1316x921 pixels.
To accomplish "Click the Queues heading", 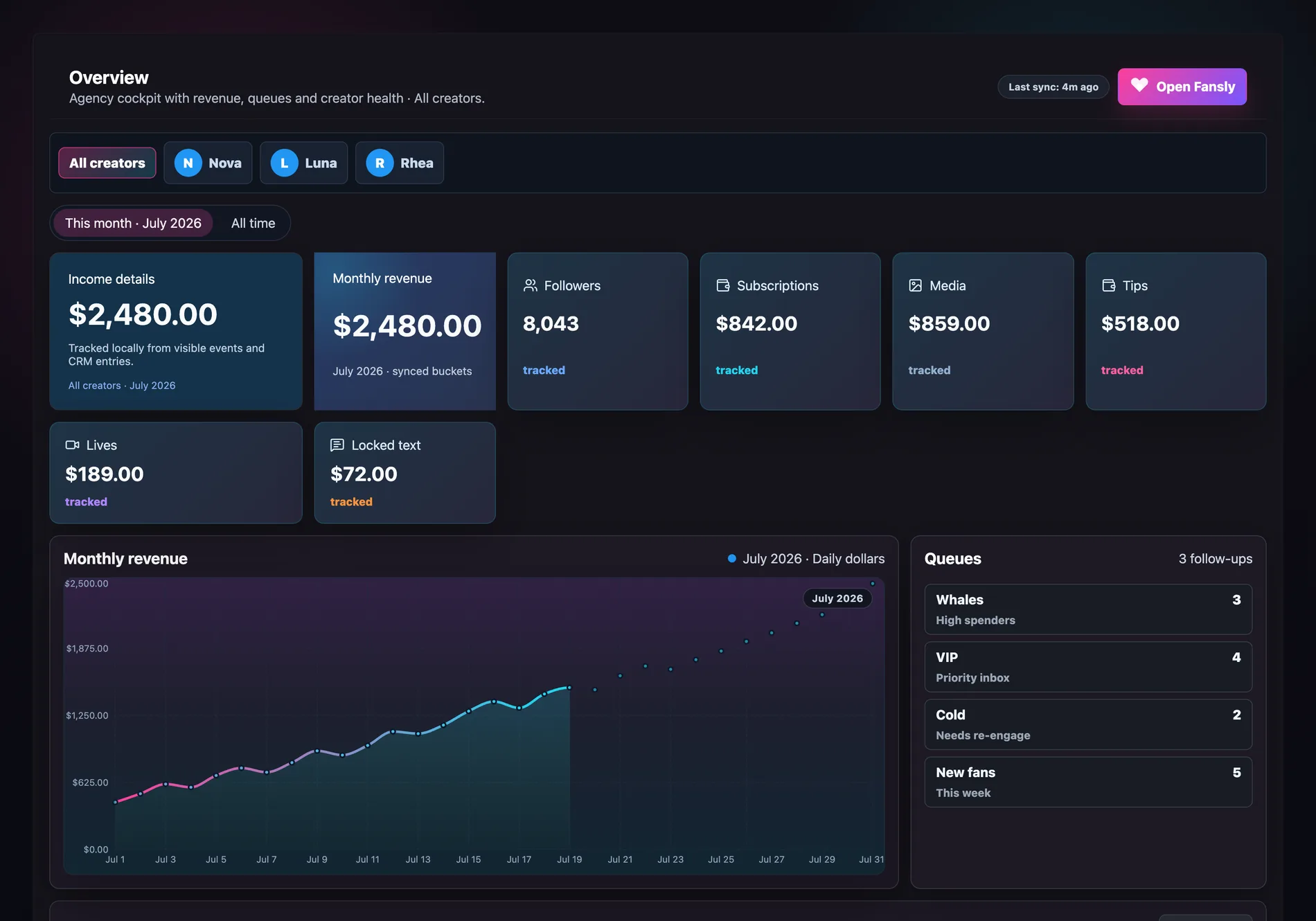I will coord(953,559).
